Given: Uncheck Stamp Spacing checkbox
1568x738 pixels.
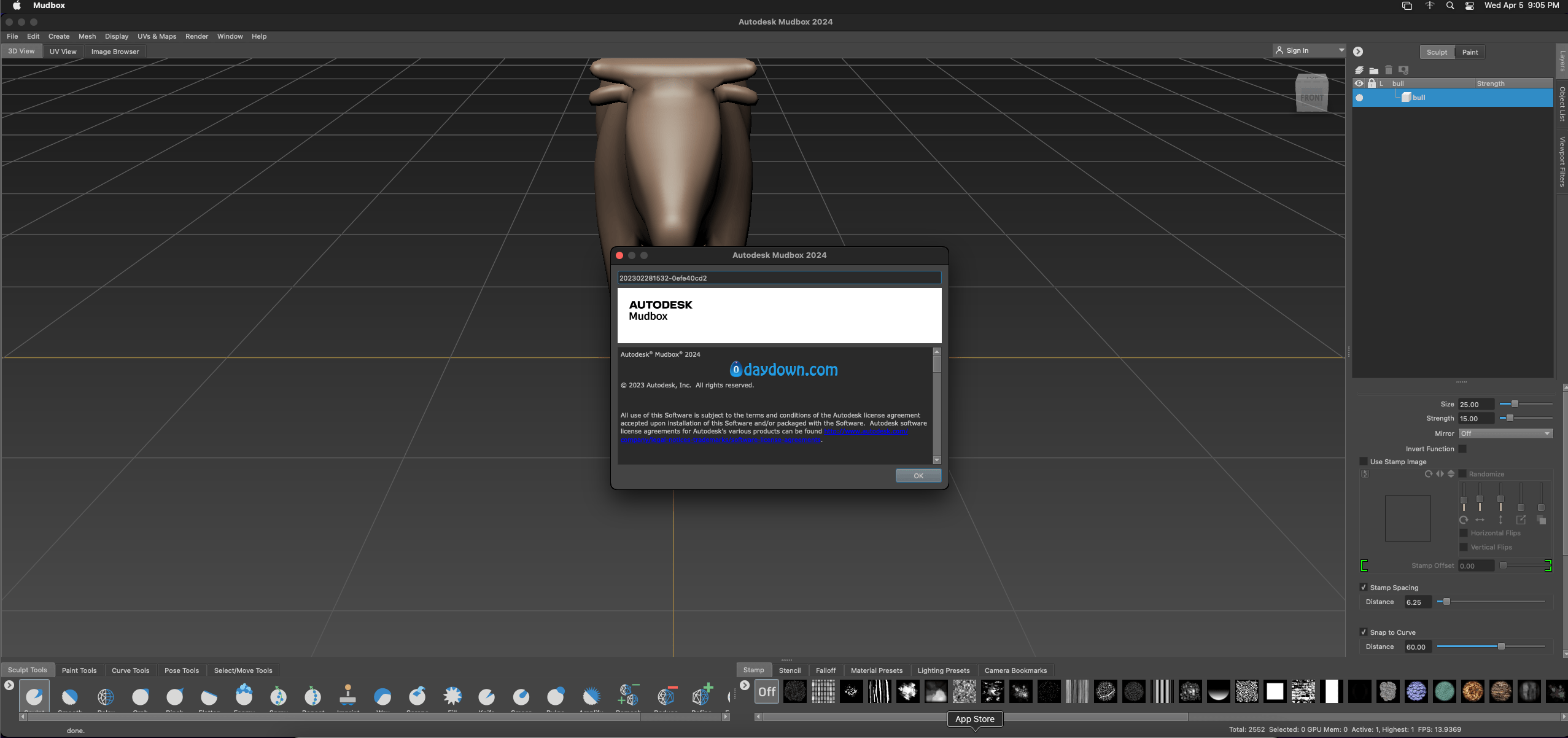Looking at the screenshot, I should tap(1364, 588).
